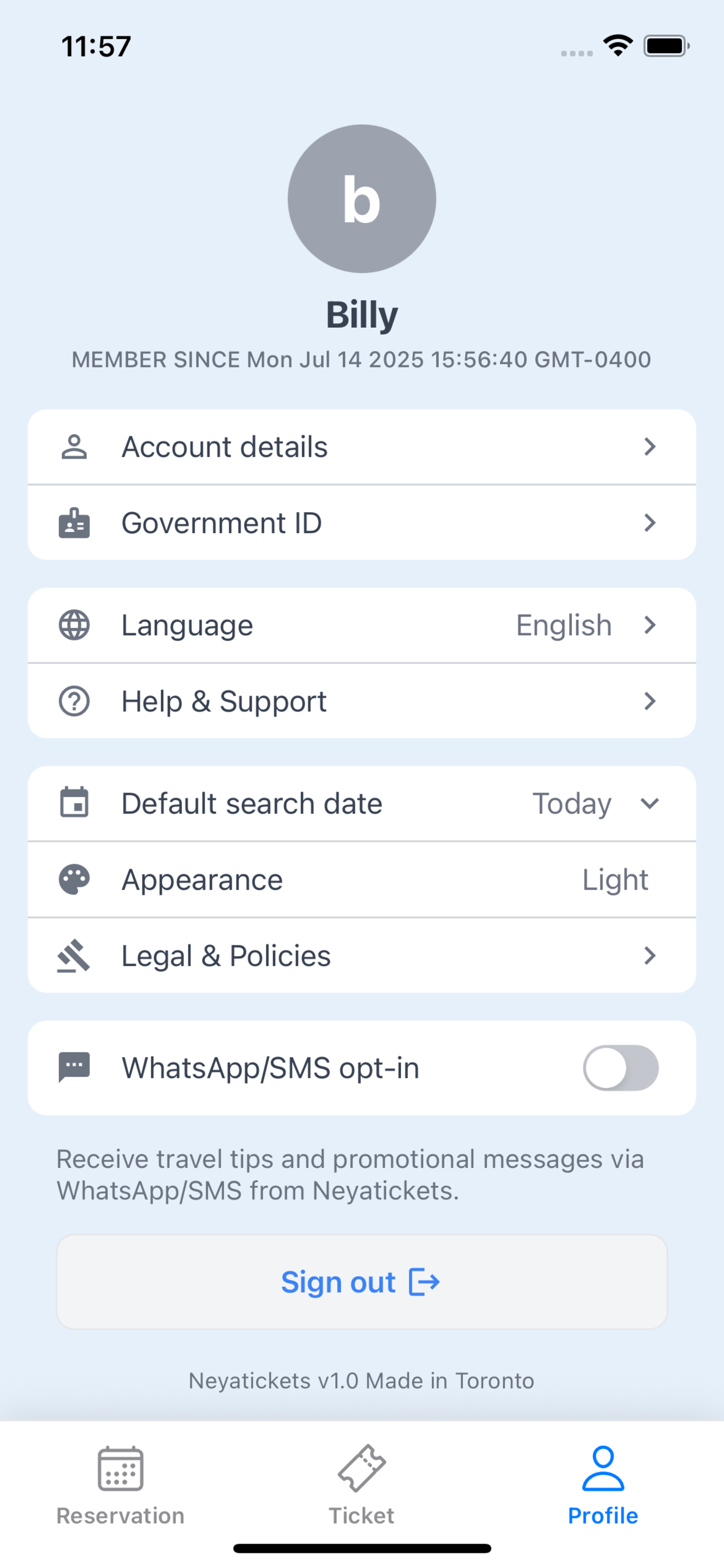Viewport: 724px width, 1568px height.
Task: Switch to the Reservation tab
Action: click(121, 1484)
